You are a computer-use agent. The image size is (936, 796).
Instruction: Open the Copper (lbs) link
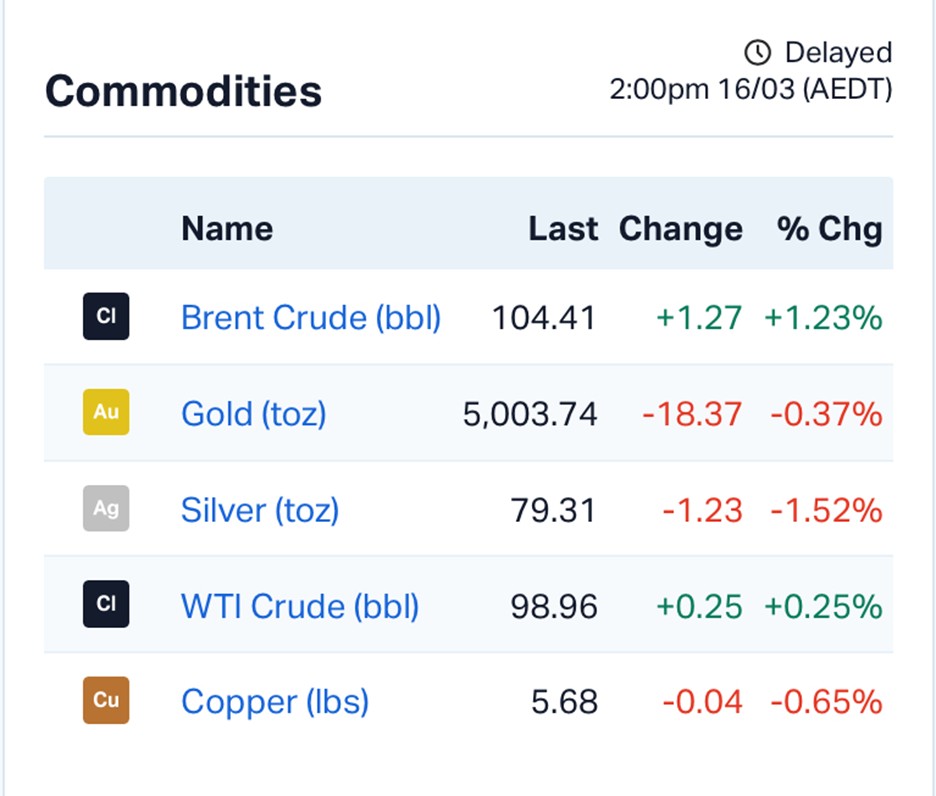pos(275,702)
